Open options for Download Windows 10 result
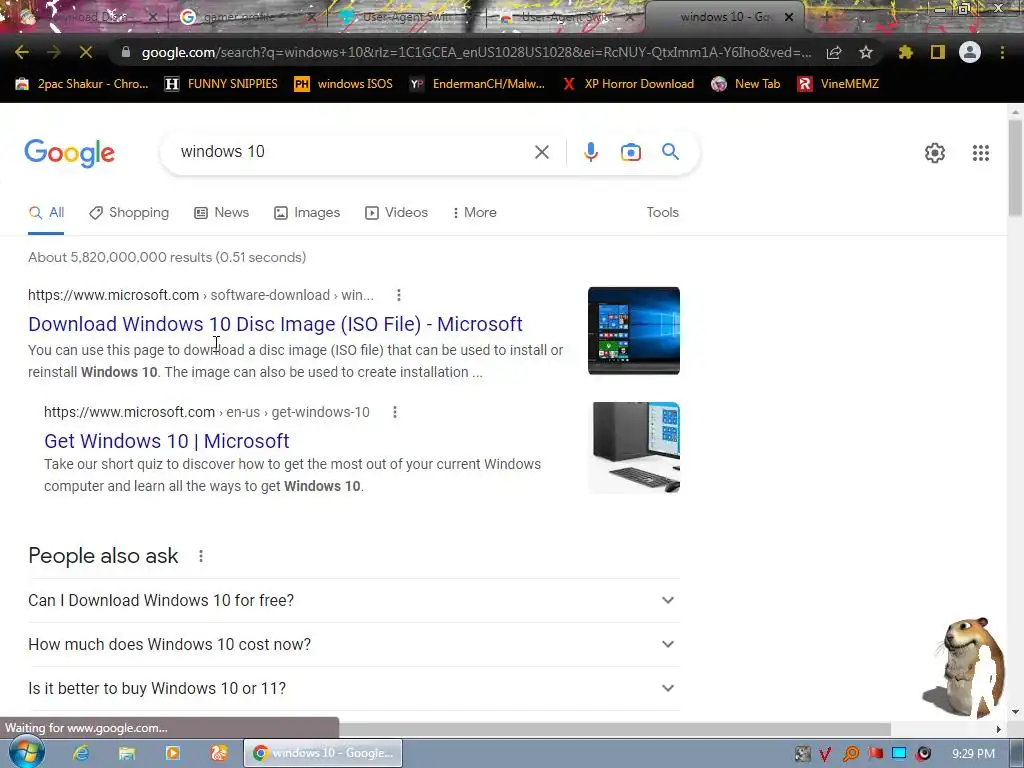1024x768 pixels. point(398,295)
